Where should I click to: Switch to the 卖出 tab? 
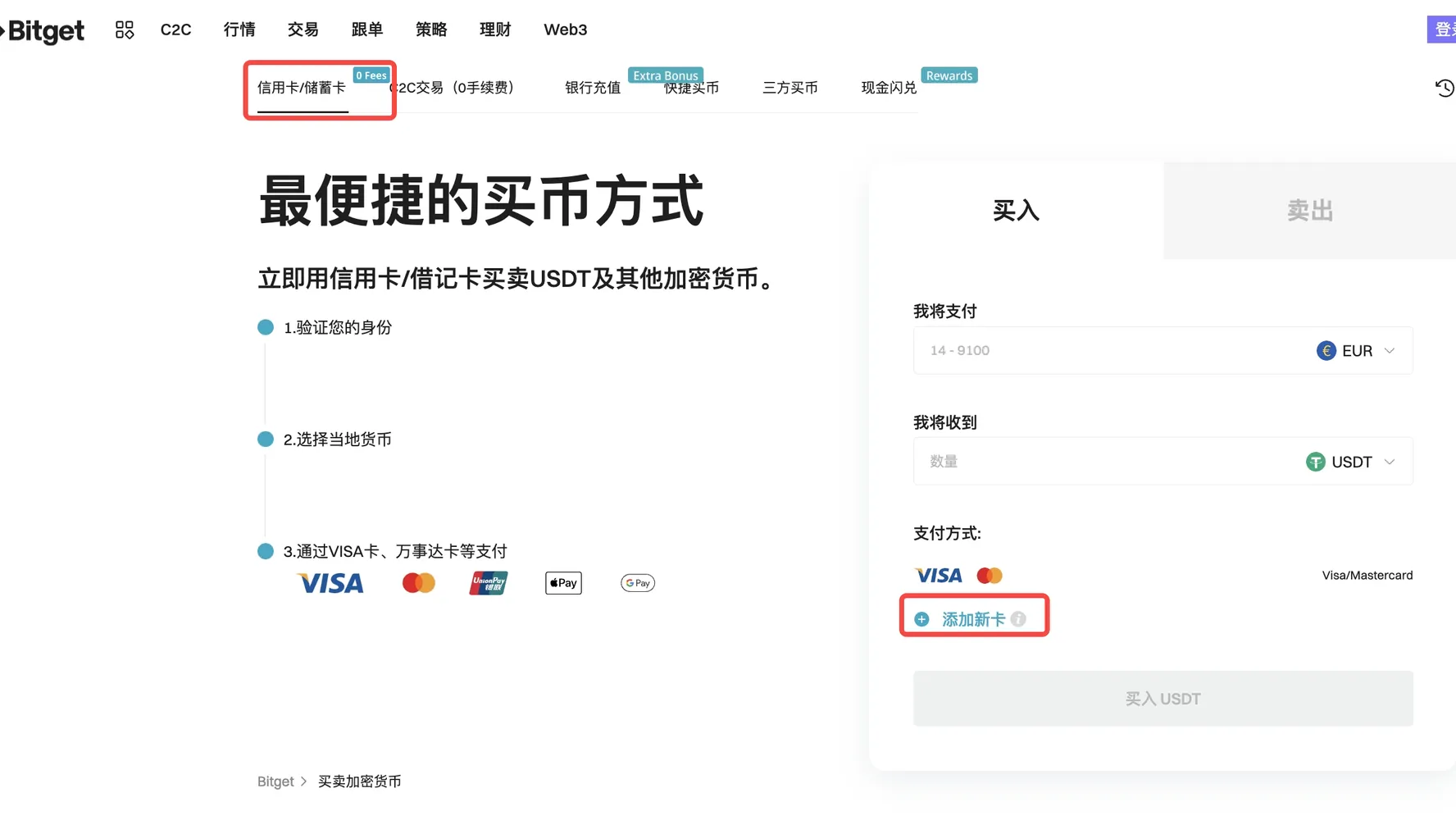pyautogui.click(x=1308, y=211)
